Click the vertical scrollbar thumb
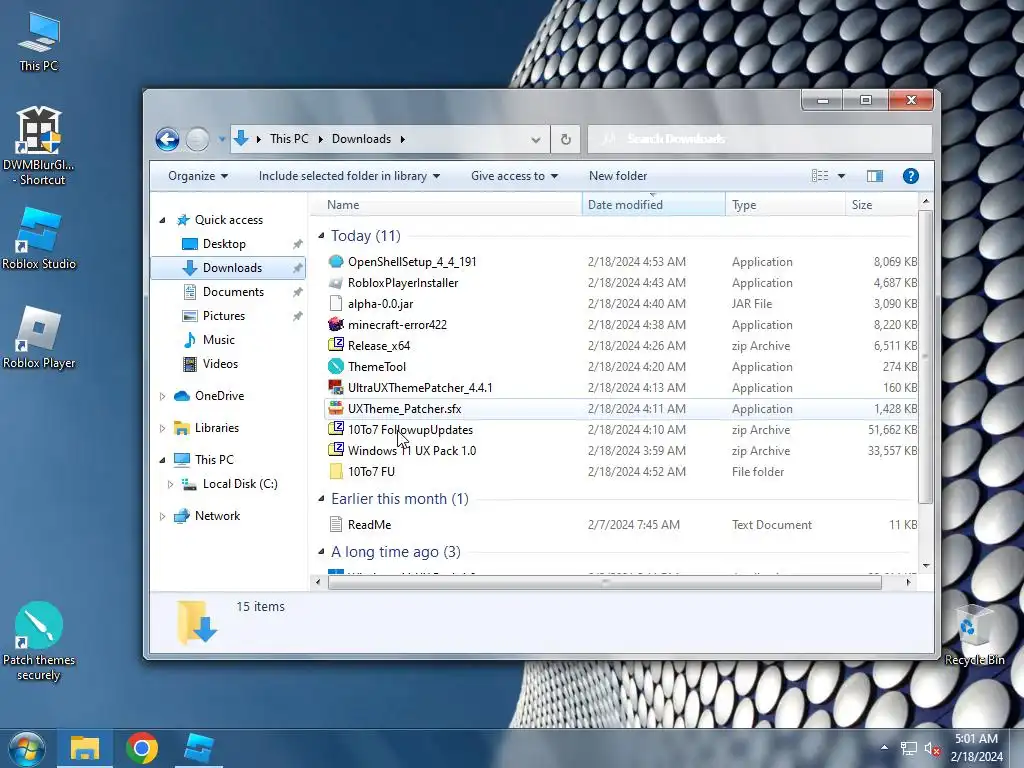This screenshot has width=1024, height=768. tap(925, 356)
